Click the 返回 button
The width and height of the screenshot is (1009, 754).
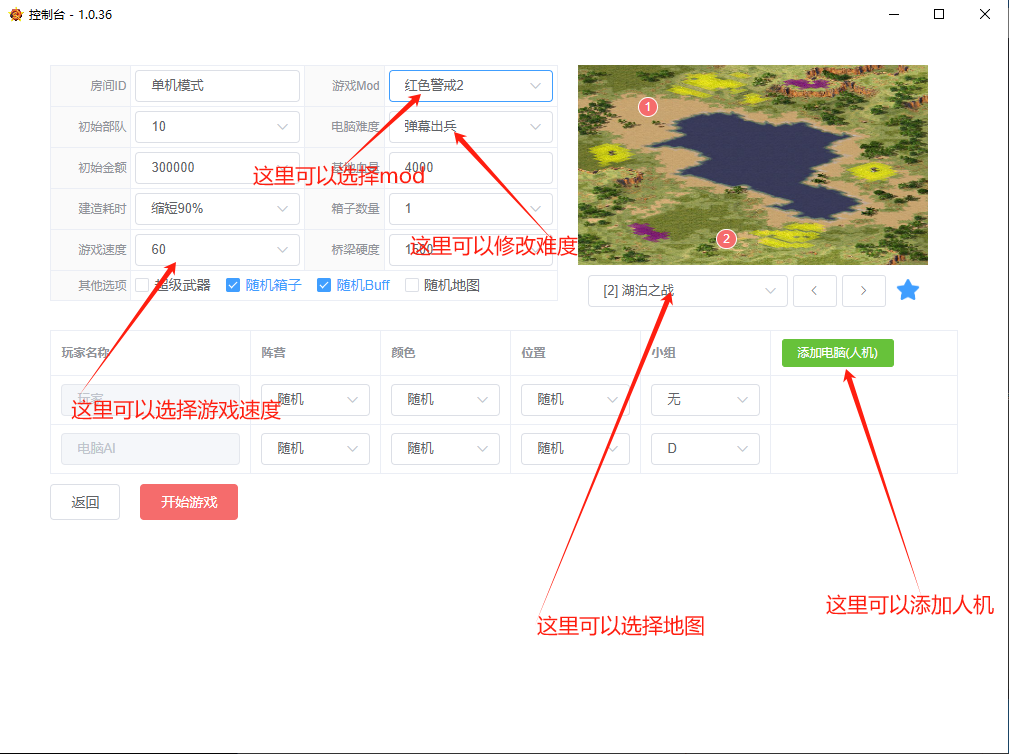pos(85,501)
